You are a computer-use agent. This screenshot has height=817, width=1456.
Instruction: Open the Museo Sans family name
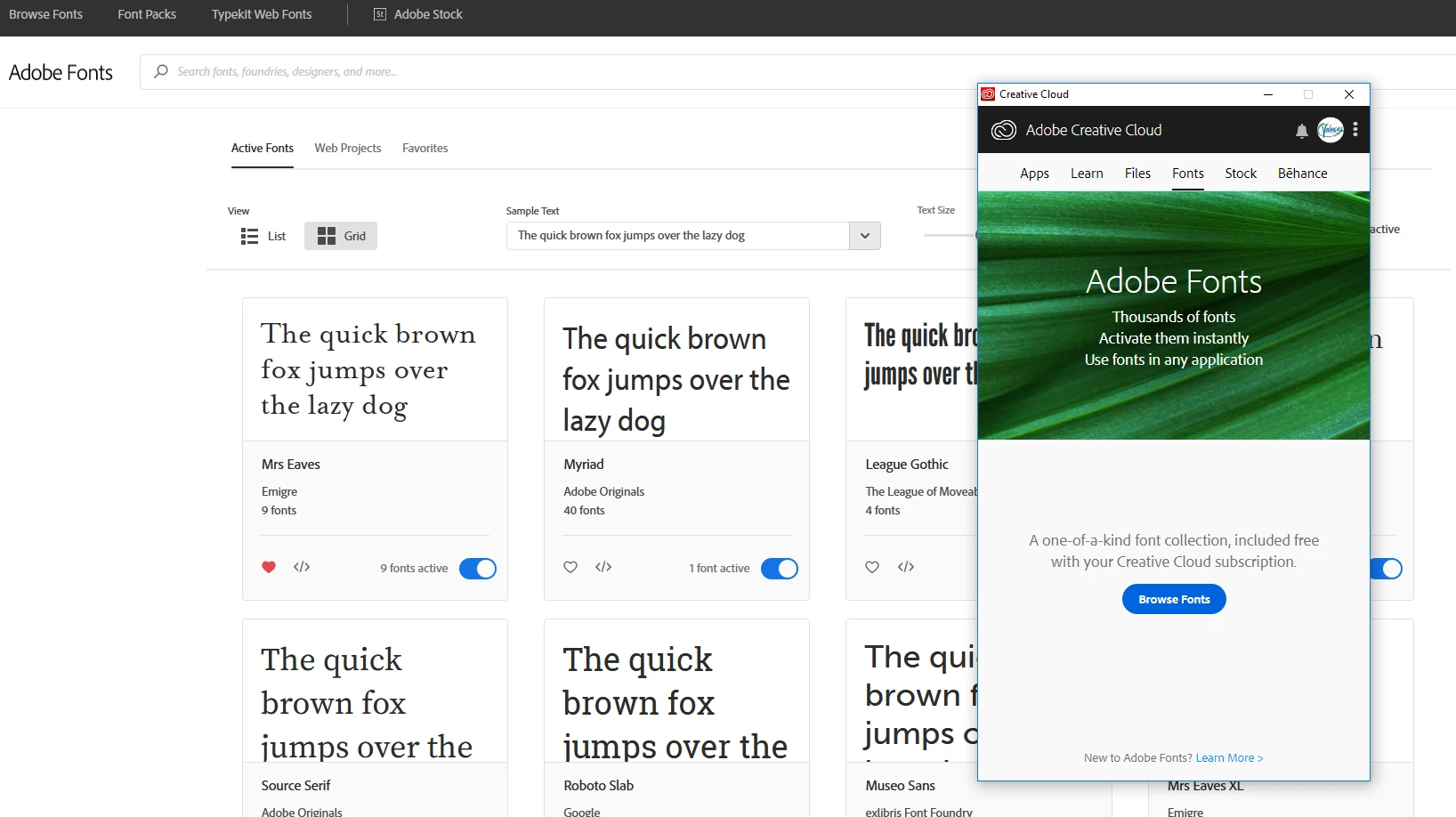pos(901,786)
